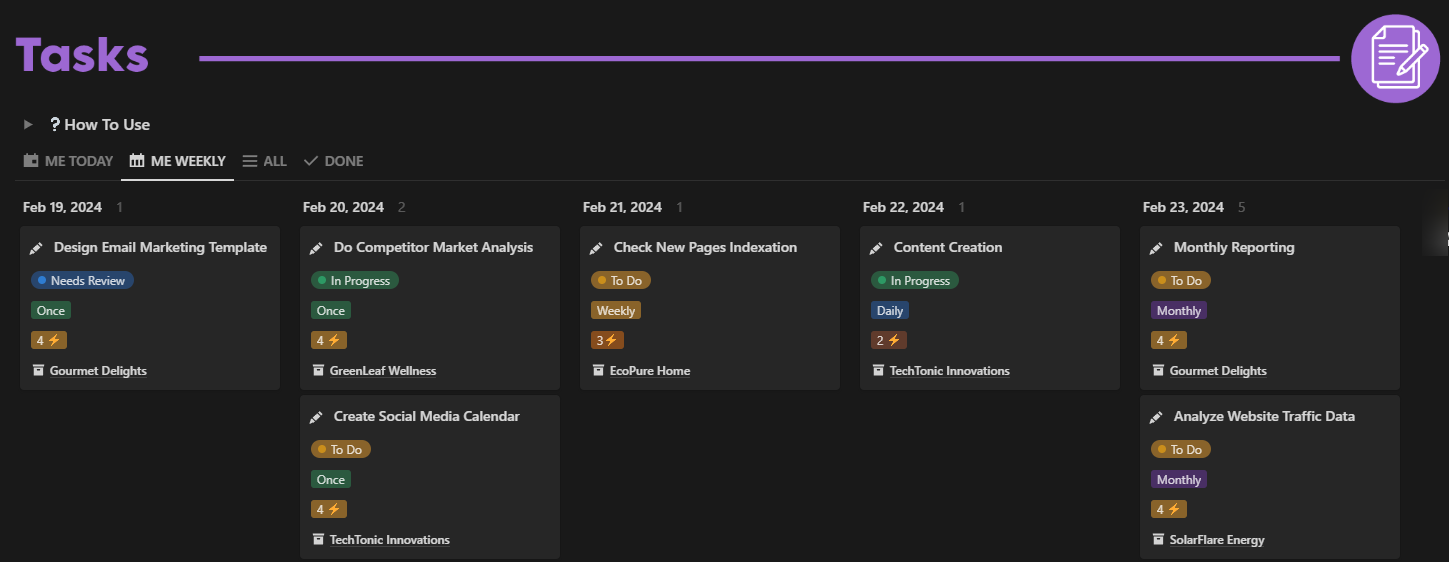Screen dimensions: 1449x562
Task: Click pencil icon beside Content Creation card
Action: click(876, 248)
